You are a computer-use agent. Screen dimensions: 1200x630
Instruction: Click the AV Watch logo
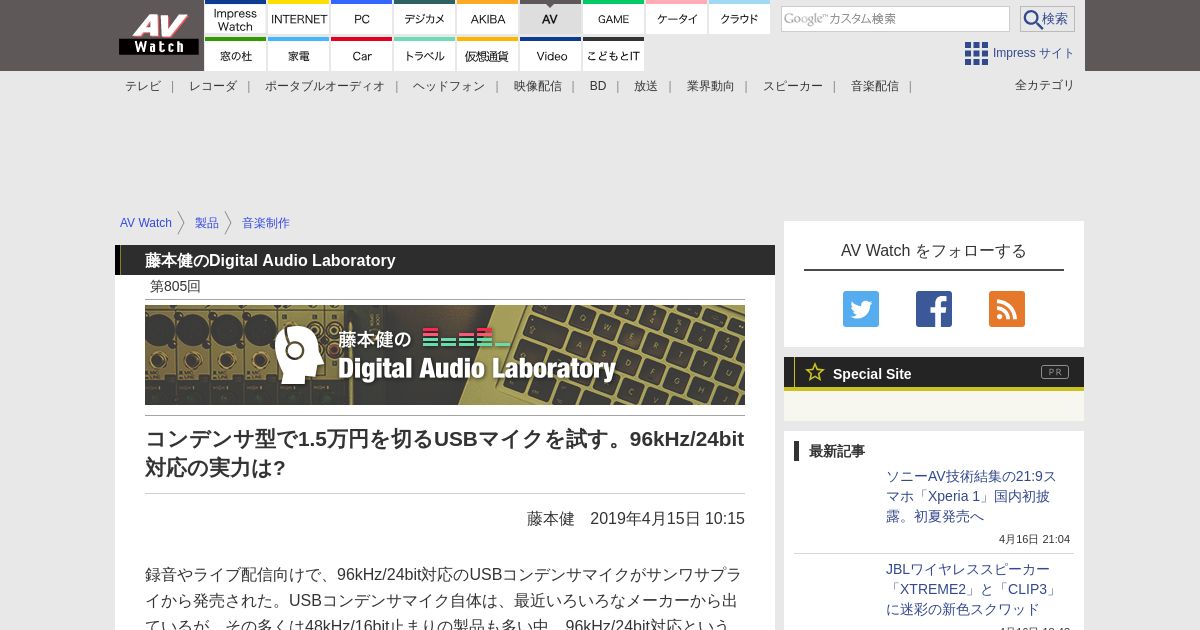pyautogui.click(x=158, y=34)
